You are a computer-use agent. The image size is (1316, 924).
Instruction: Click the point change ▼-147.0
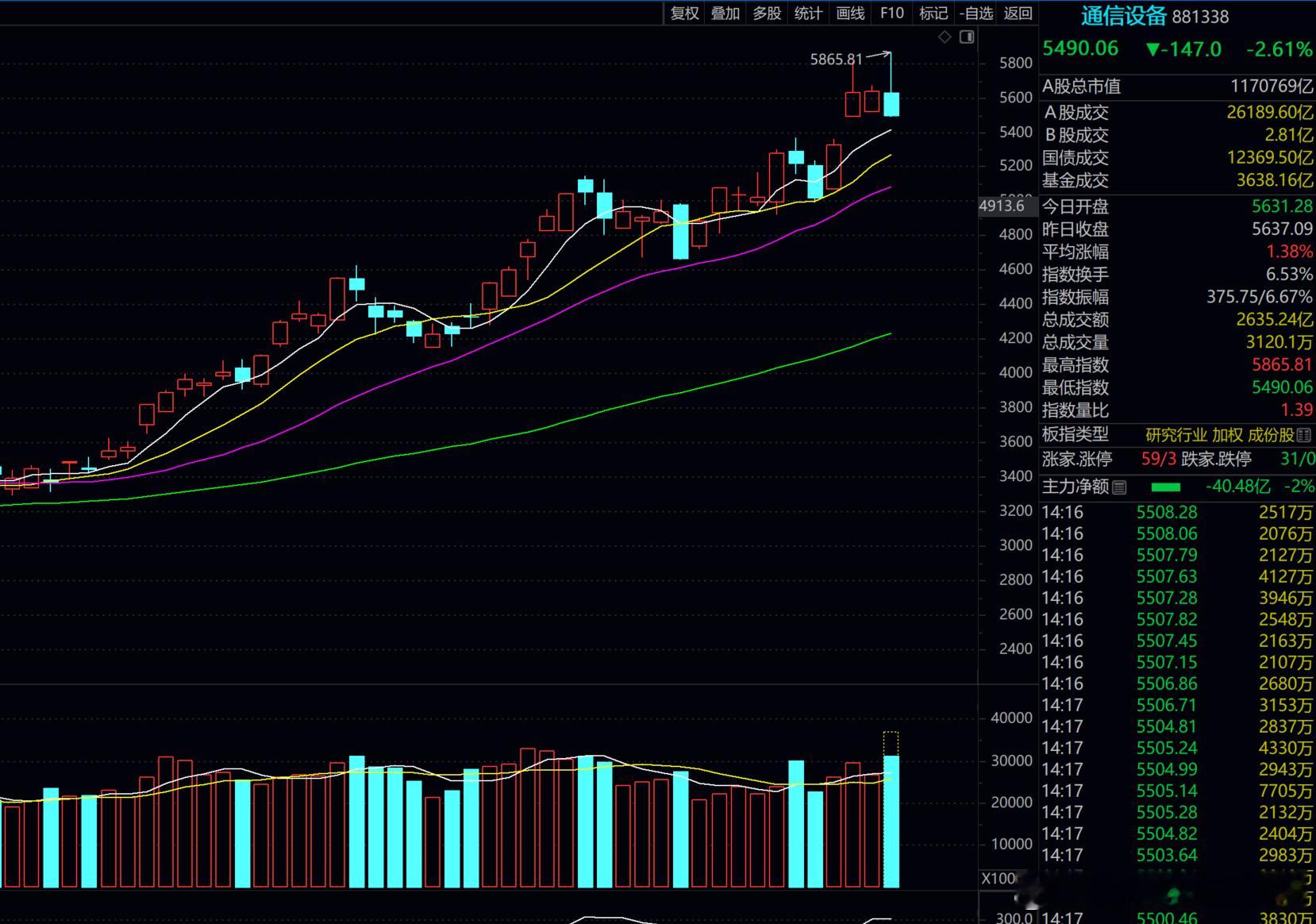tap(1183, 49)
